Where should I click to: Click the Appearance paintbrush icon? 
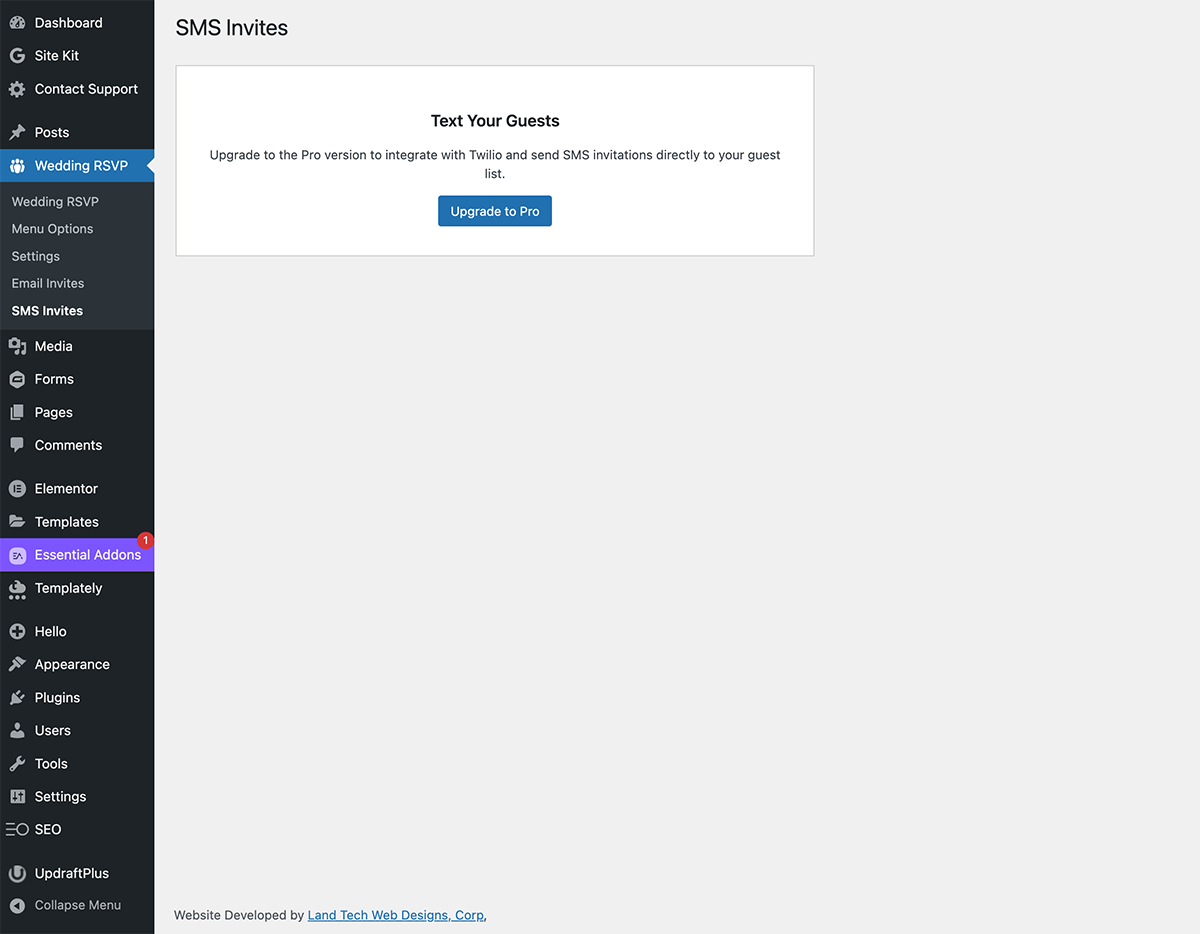(x=16, y=664)
